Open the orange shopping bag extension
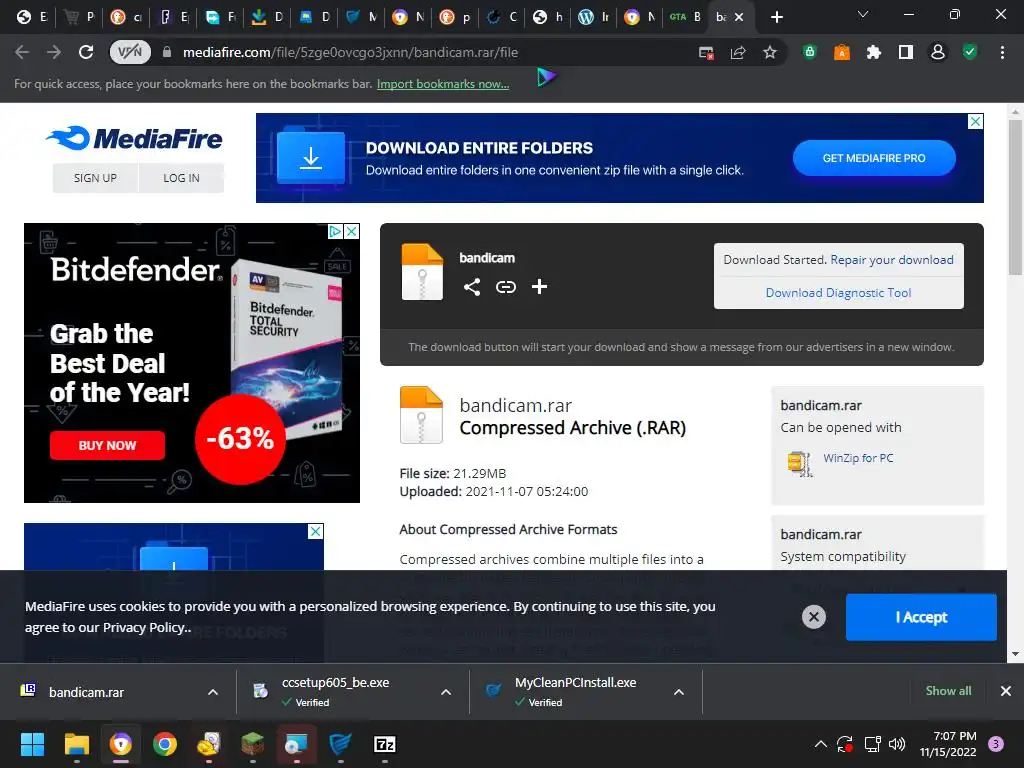The height and width of the screenshot is (768, 1024). pos(842,52)
